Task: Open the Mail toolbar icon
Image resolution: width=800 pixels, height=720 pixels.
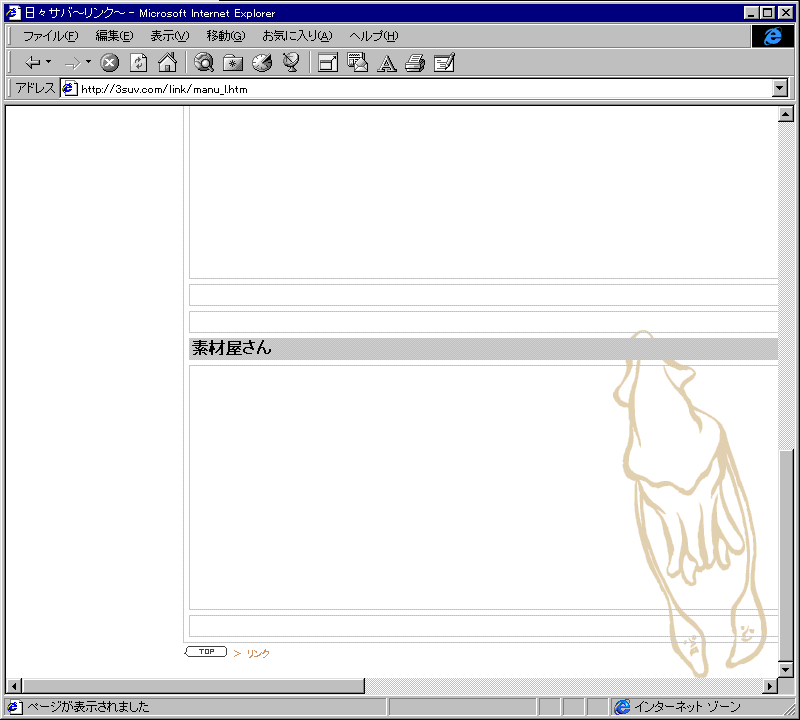Action: tap(357, 63)
